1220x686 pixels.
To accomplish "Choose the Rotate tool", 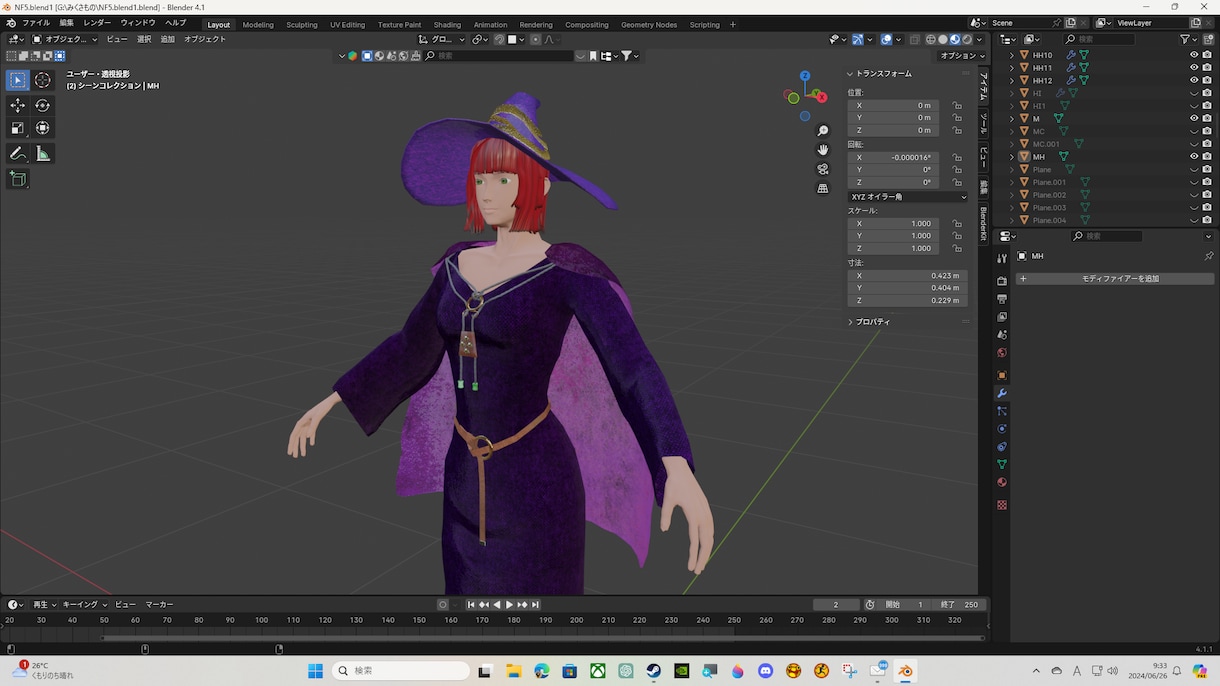I will click(43, 105).
